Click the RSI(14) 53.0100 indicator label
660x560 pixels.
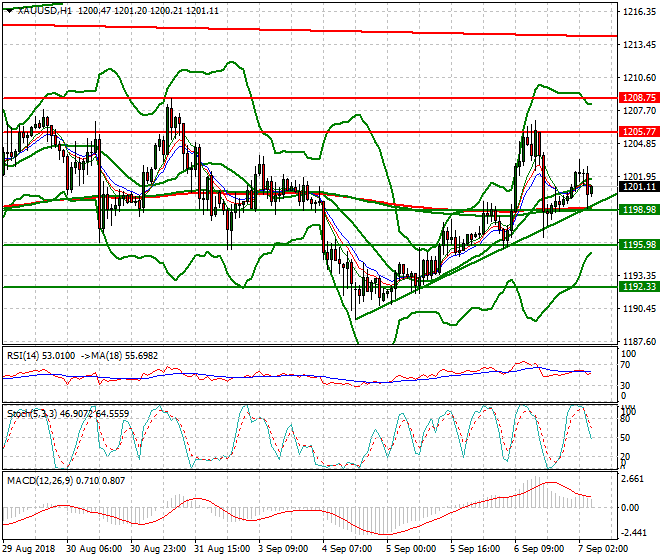41,356
